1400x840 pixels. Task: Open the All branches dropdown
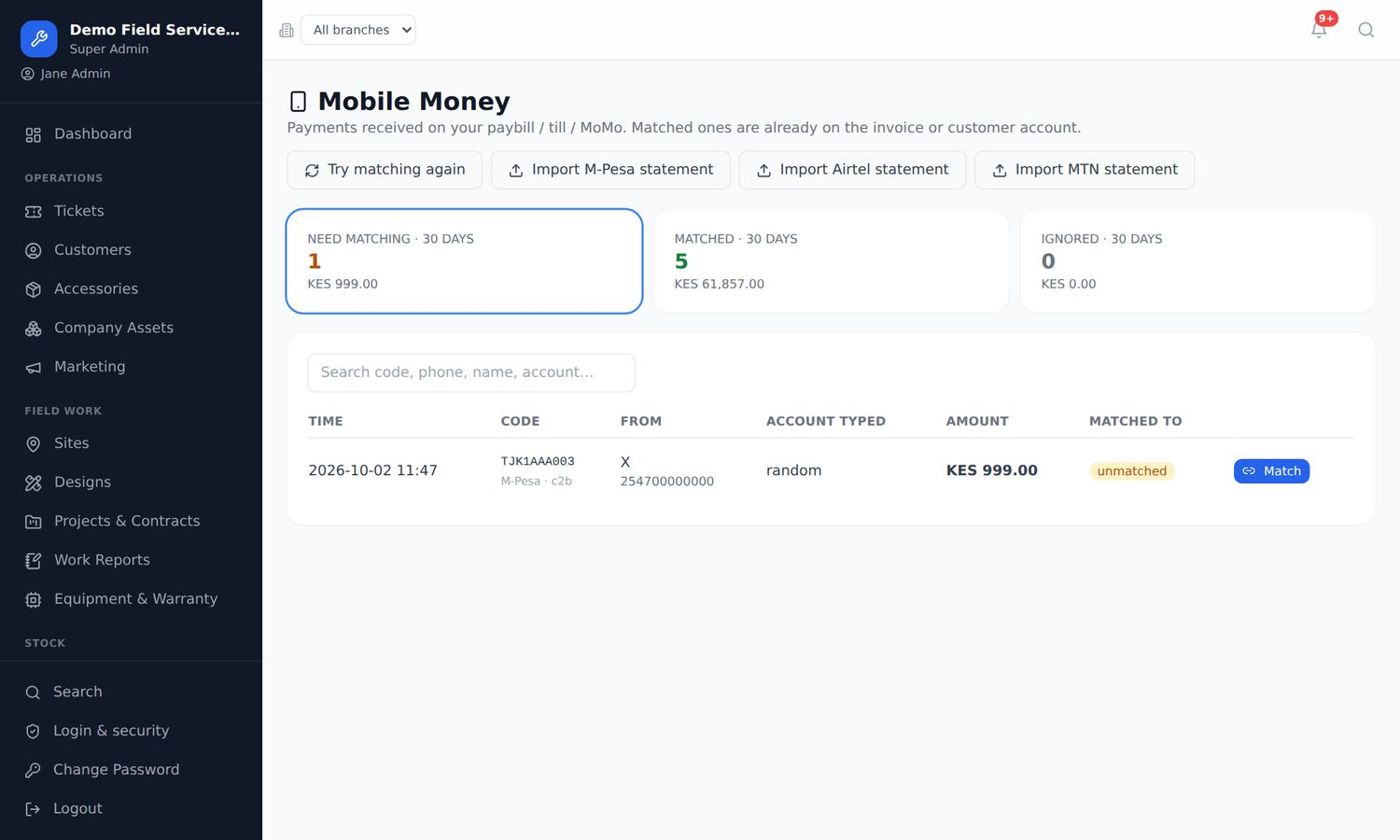358,30
